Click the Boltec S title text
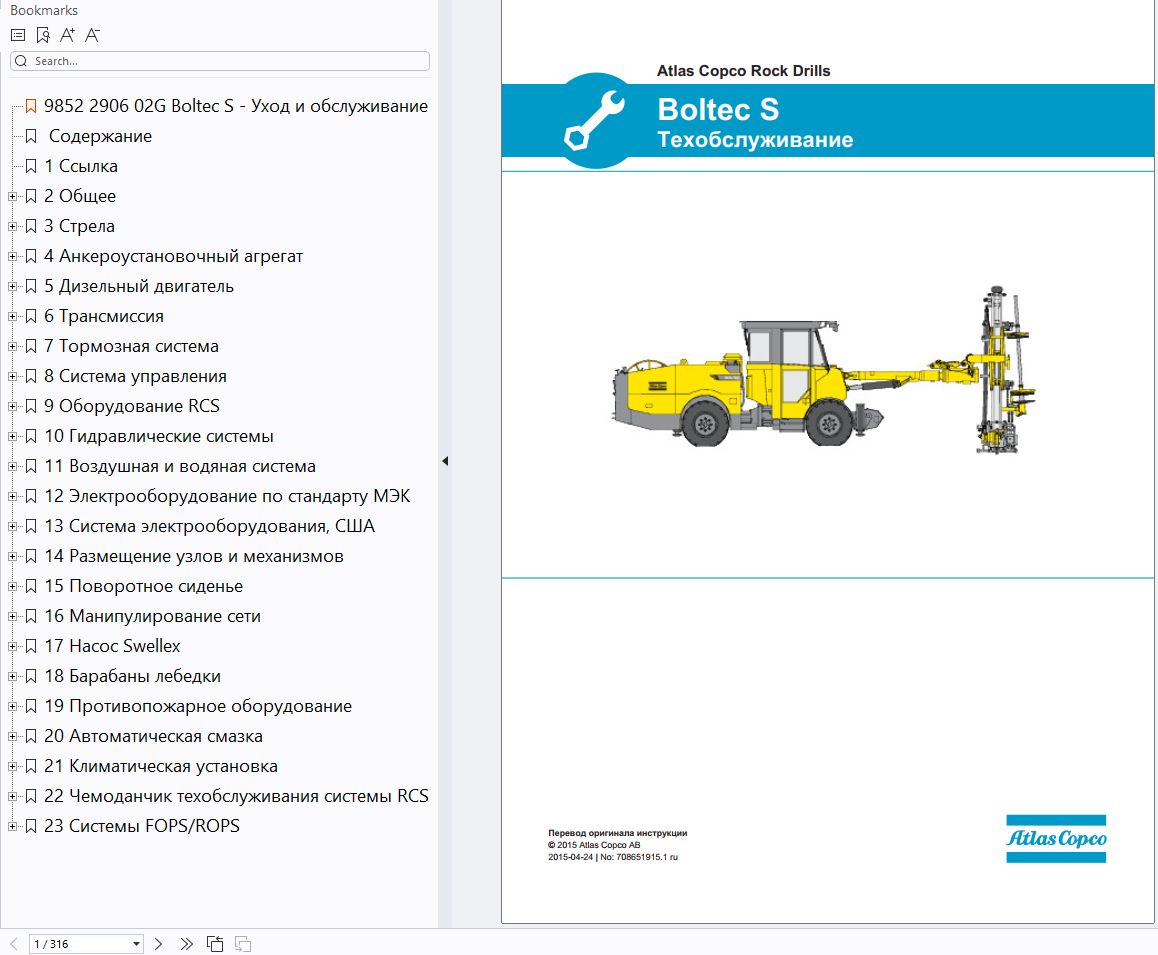This screenshot has width=1158, height=955. pos(718,109)
